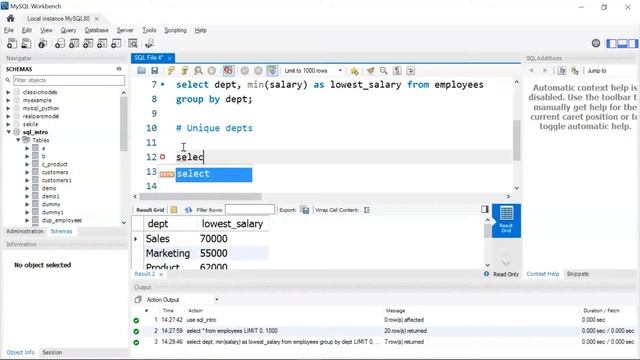Toggle continue-on-error execution button
The height and width of the screenshot is (360, 640).
pos(228,71)
